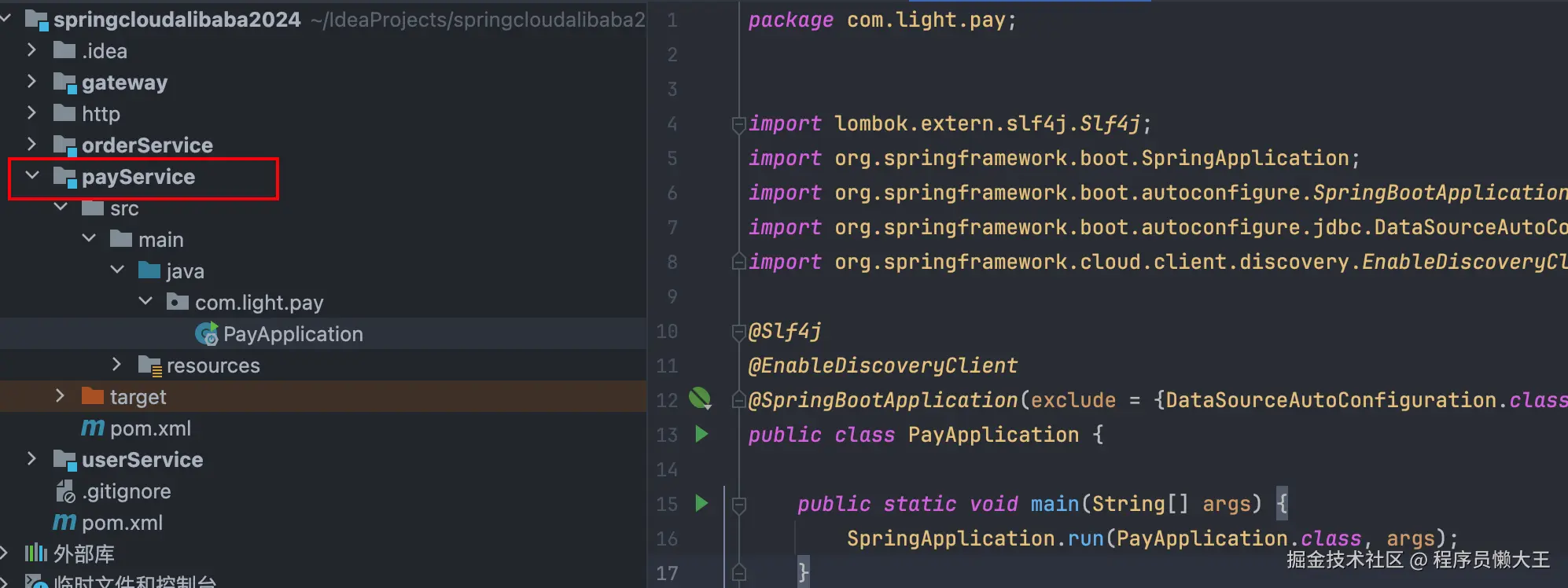The image size is (1568, 588).
Task: Toggle main method fold marker on line 15
Action: tap(738, 505)
